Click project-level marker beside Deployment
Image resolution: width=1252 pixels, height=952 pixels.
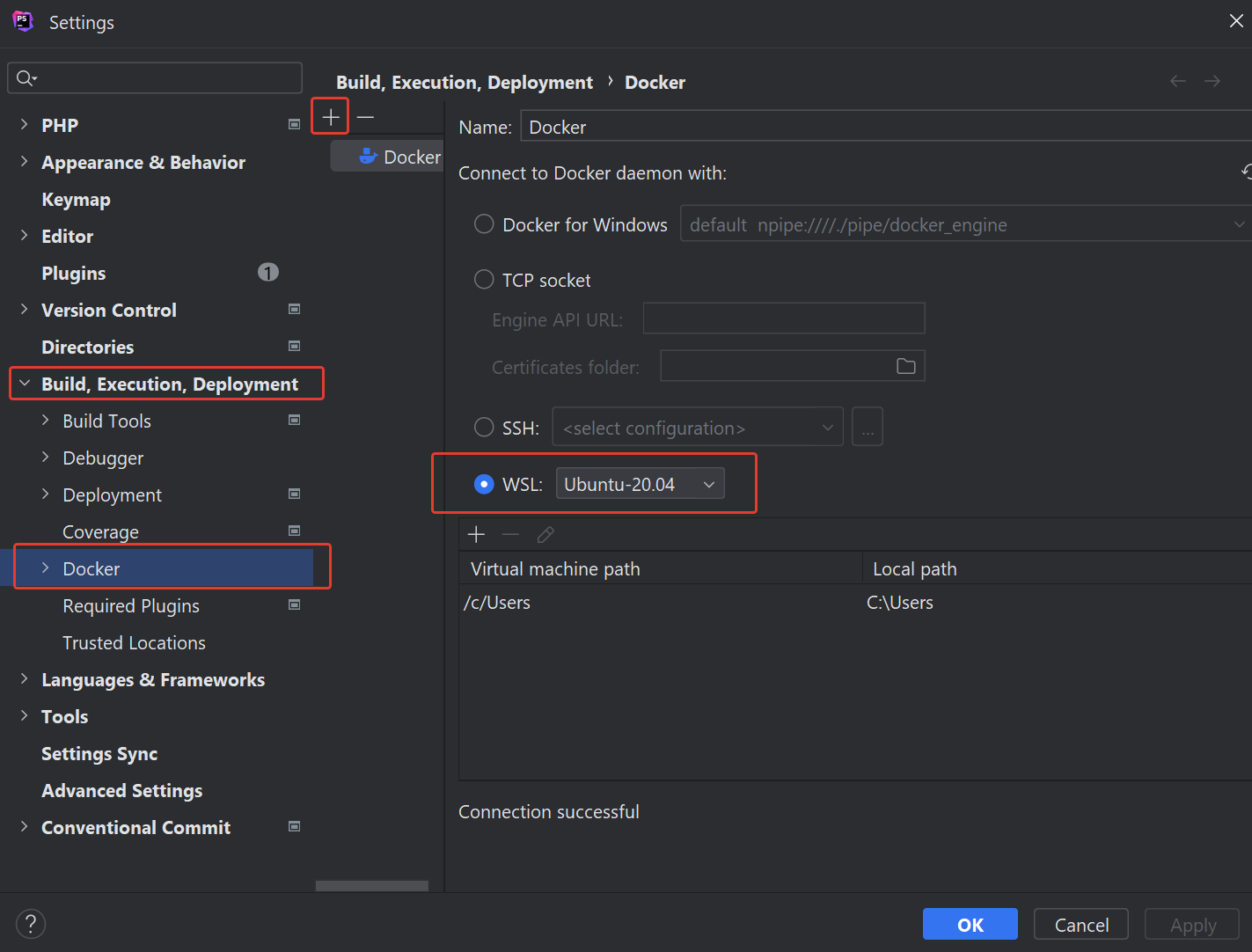[295, 494]
